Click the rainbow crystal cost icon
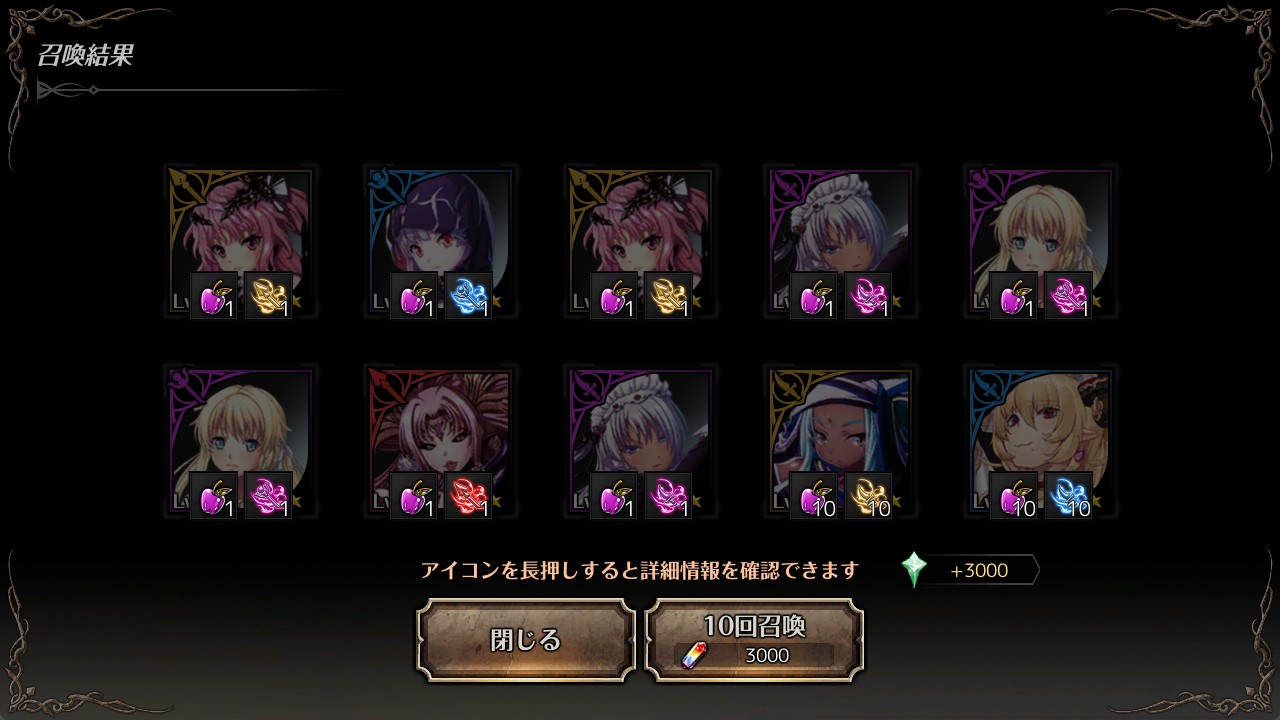1280x720 pixels. [x=693, y=655]
